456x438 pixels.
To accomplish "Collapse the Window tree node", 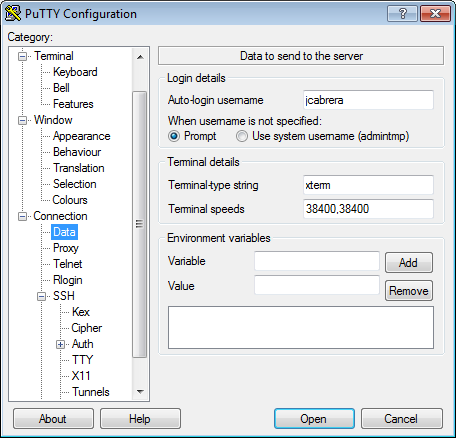I will [22, 120].
